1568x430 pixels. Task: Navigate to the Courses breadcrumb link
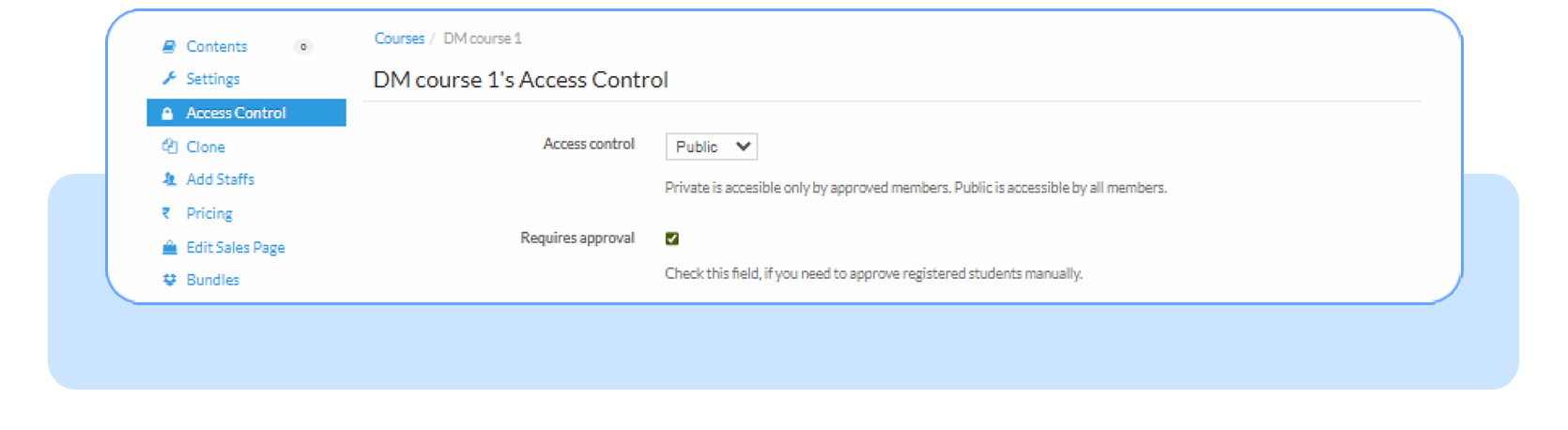point(399,38)
